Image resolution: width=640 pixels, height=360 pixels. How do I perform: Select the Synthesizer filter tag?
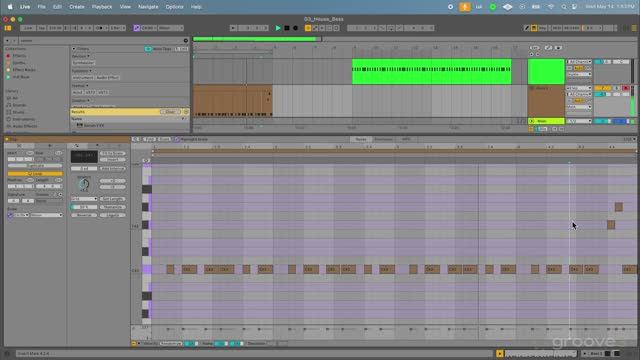click(x=84, y=62)
